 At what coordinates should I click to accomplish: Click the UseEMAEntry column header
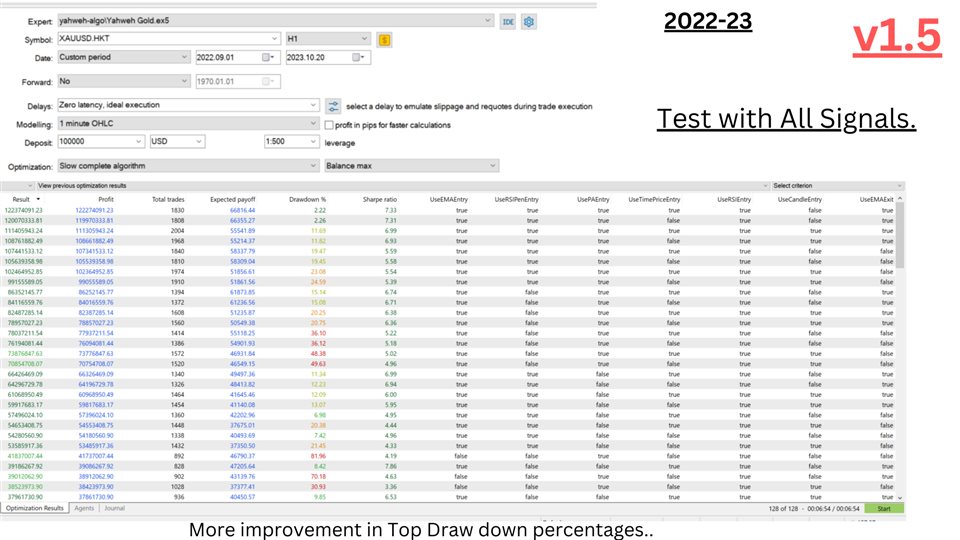point(448,200)
